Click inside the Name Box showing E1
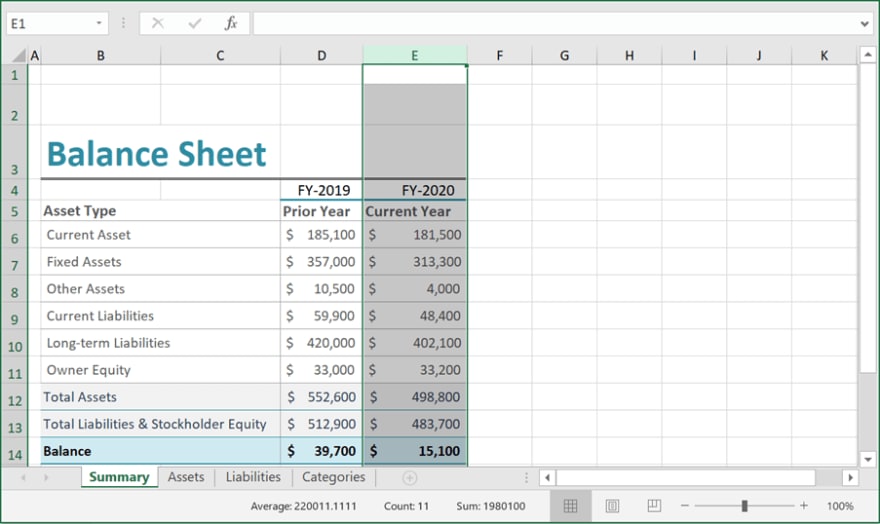The height and width of the screenshot is (524, 880). pos(51,24)
